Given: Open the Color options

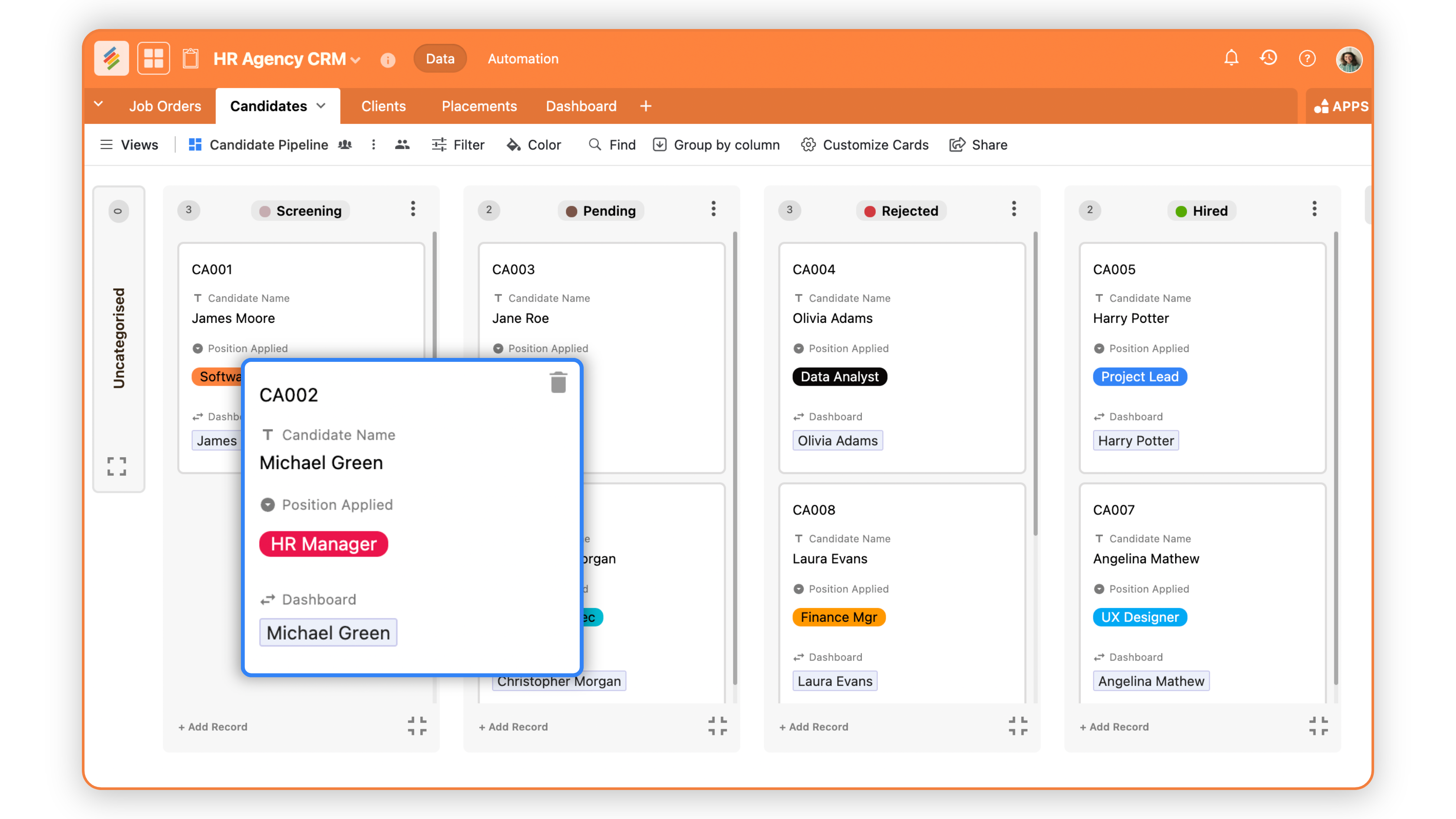Looking at the screenshot, I should pos(533,145).
